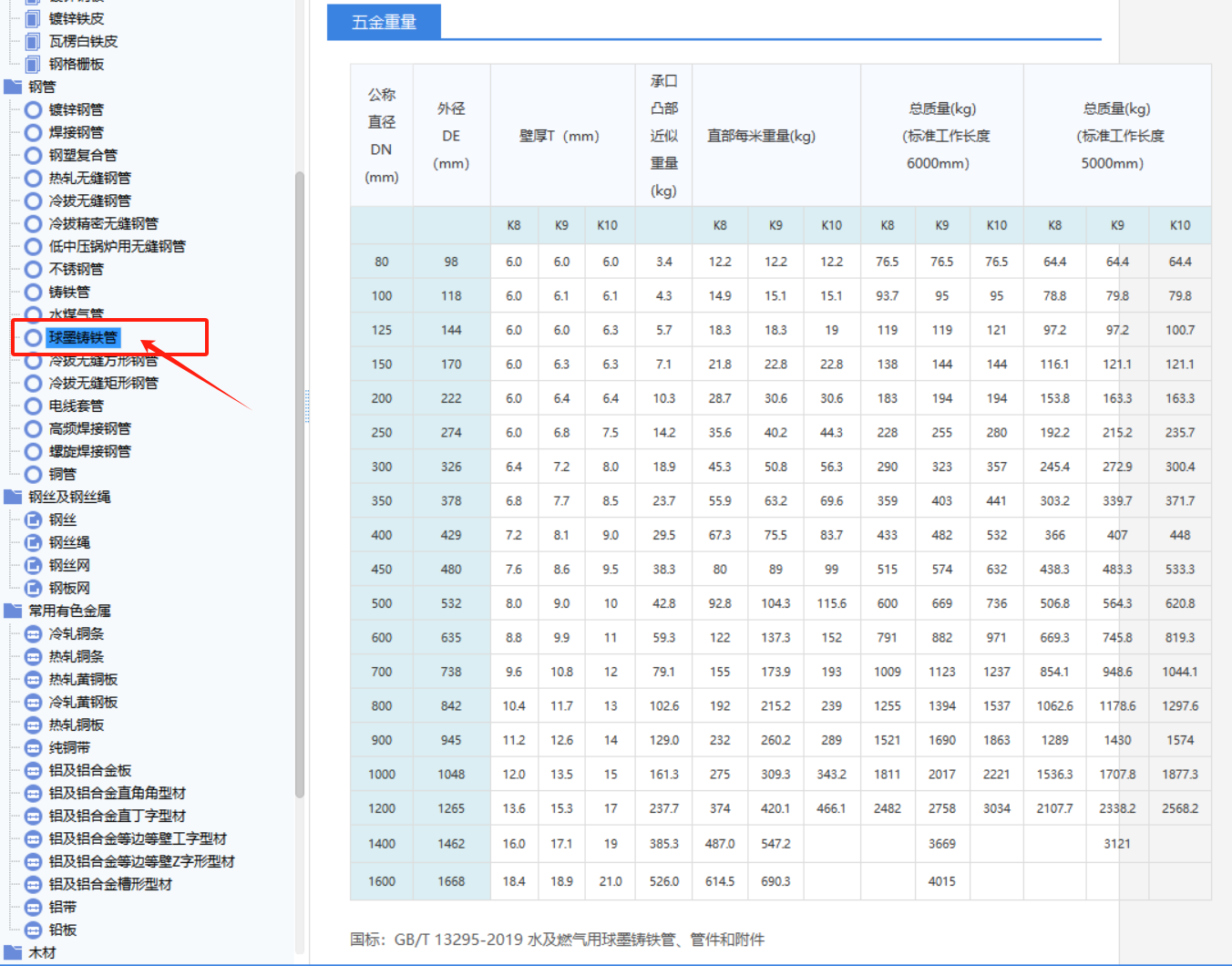
Task: Click the icon beside 铸铁管
Action: click(34, 293)
